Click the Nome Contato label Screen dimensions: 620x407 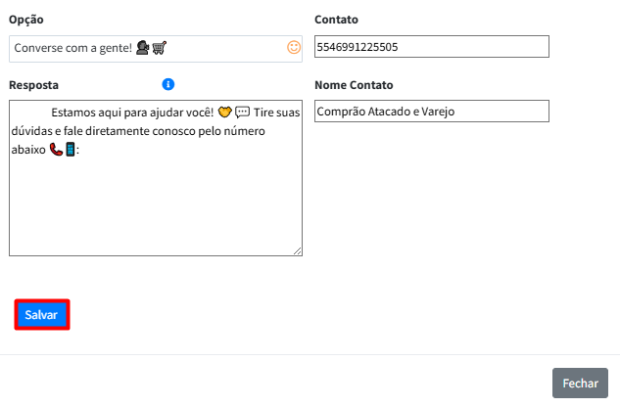353,85
